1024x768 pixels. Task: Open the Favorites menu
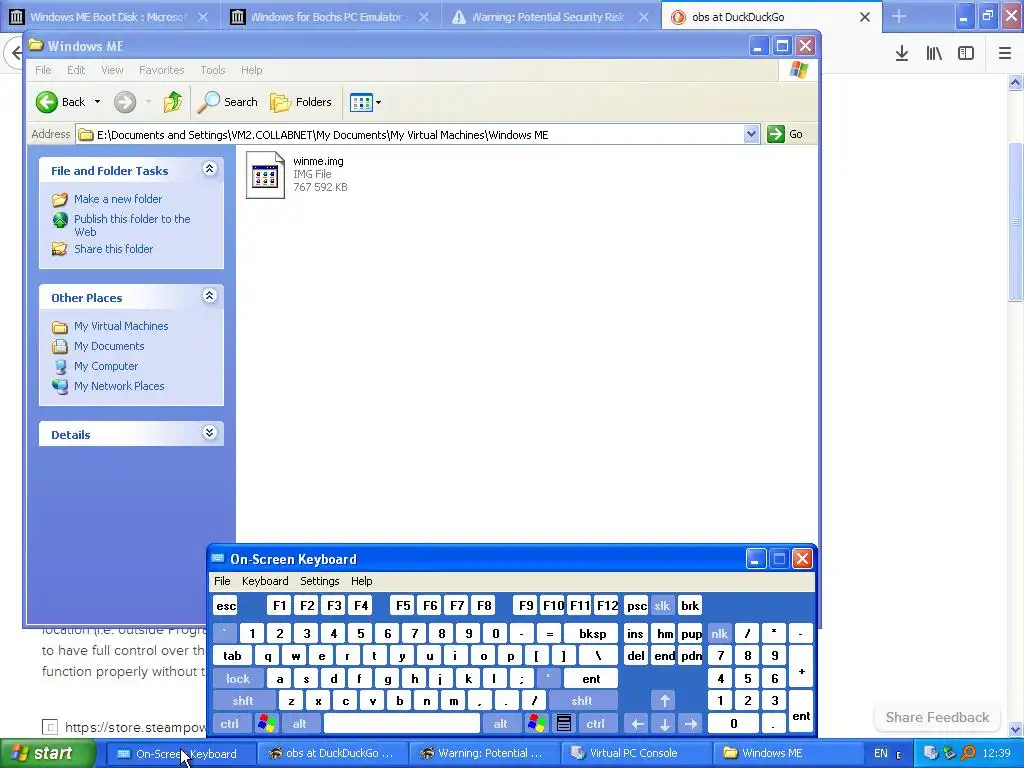pos(161,70)
